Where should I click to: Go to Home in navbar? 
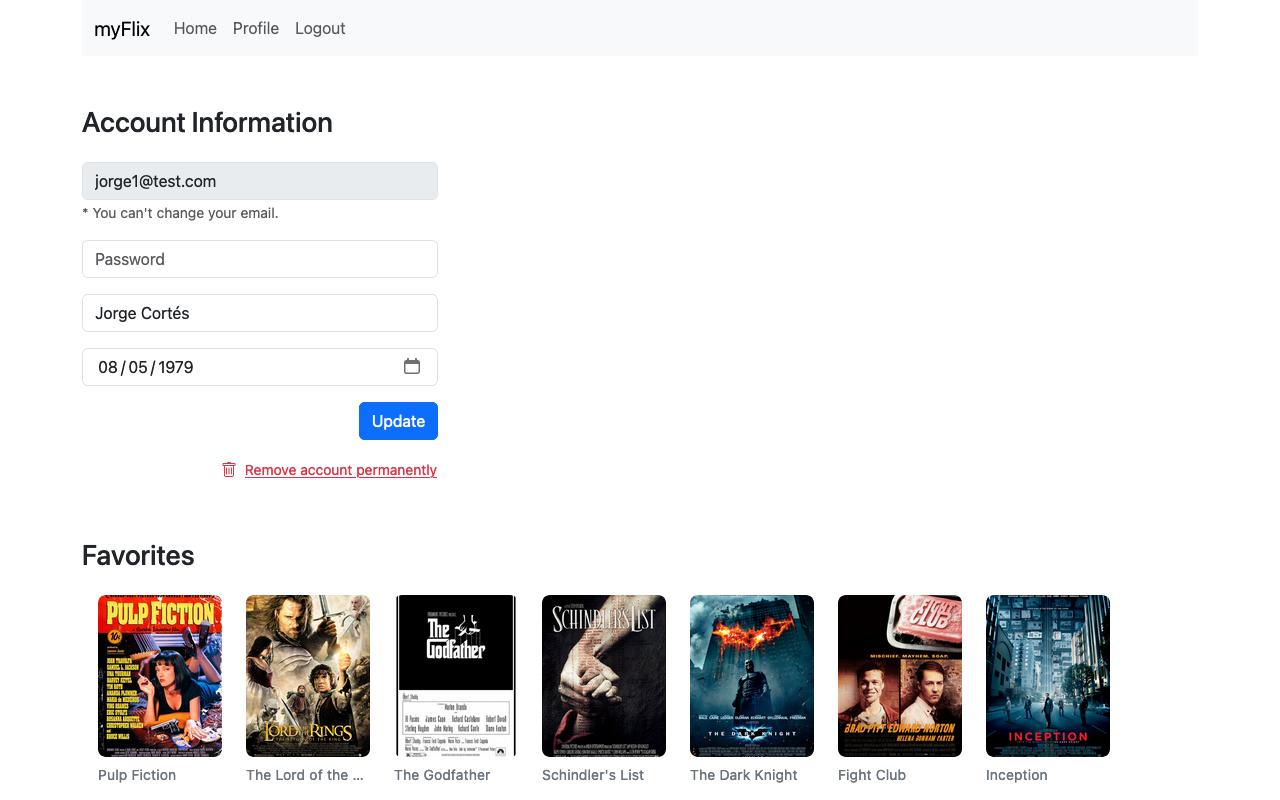click(x=195, y=28)
